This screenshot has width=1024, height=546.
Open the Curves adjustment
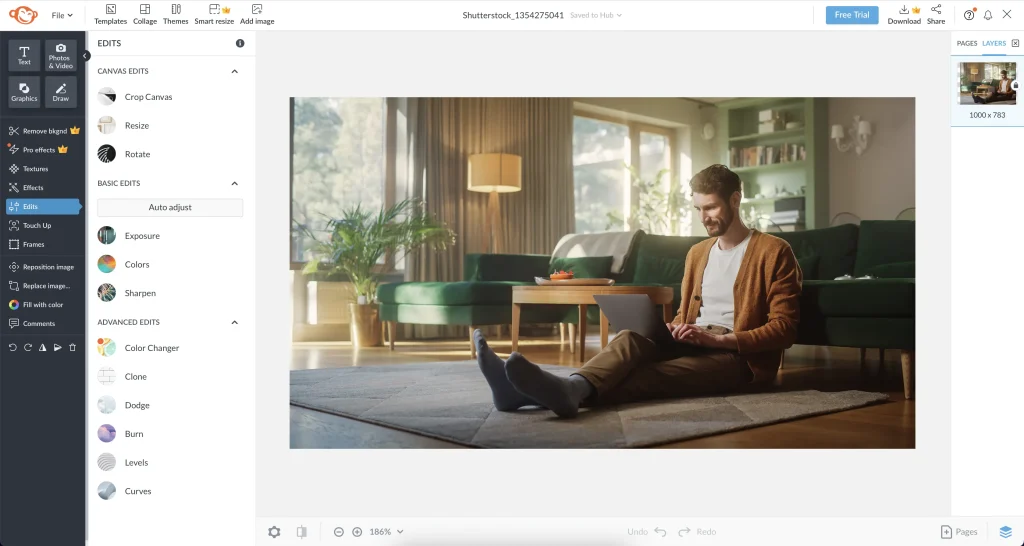[x=137, y=491]
